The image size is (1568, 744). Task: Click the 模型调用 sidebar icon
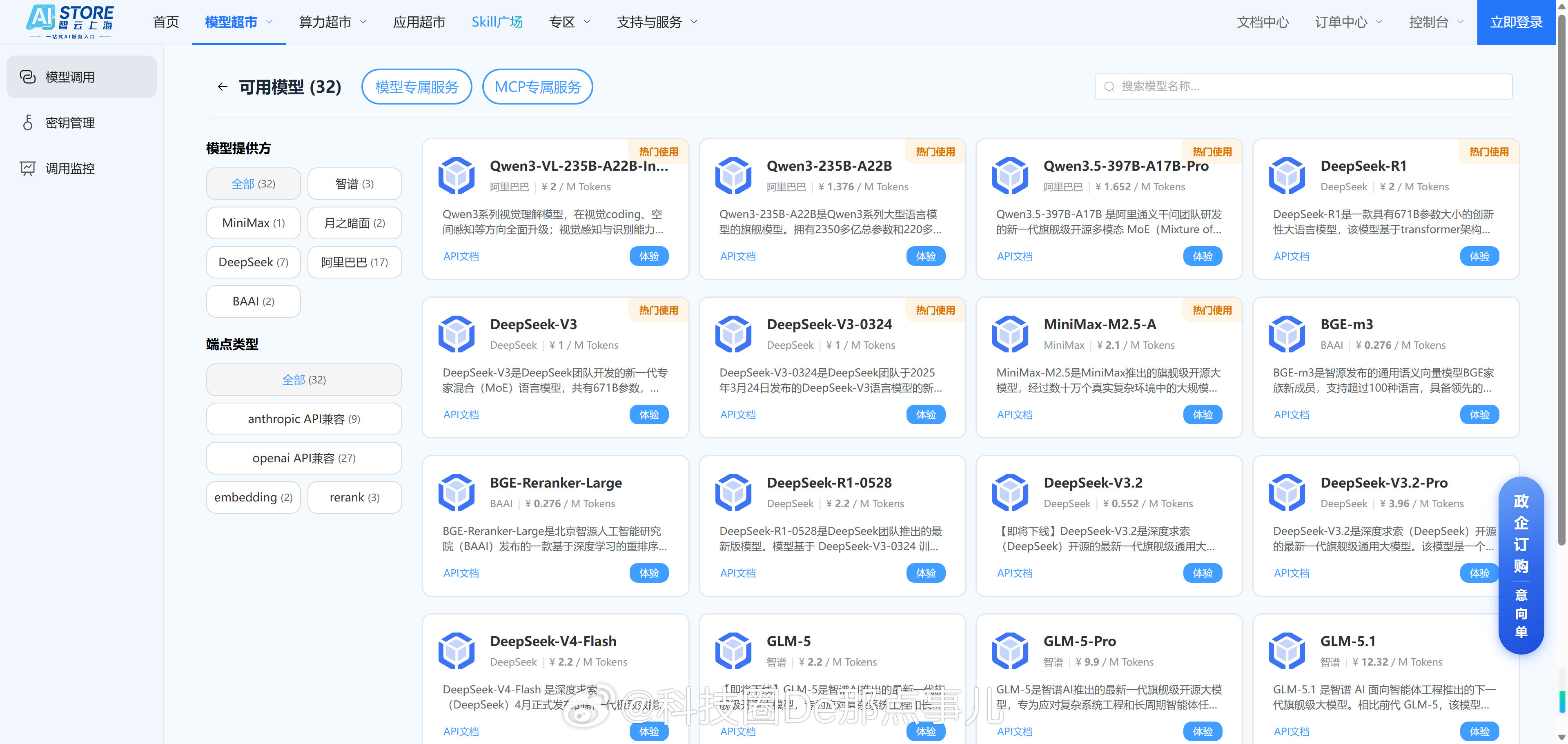click(27, 77)
